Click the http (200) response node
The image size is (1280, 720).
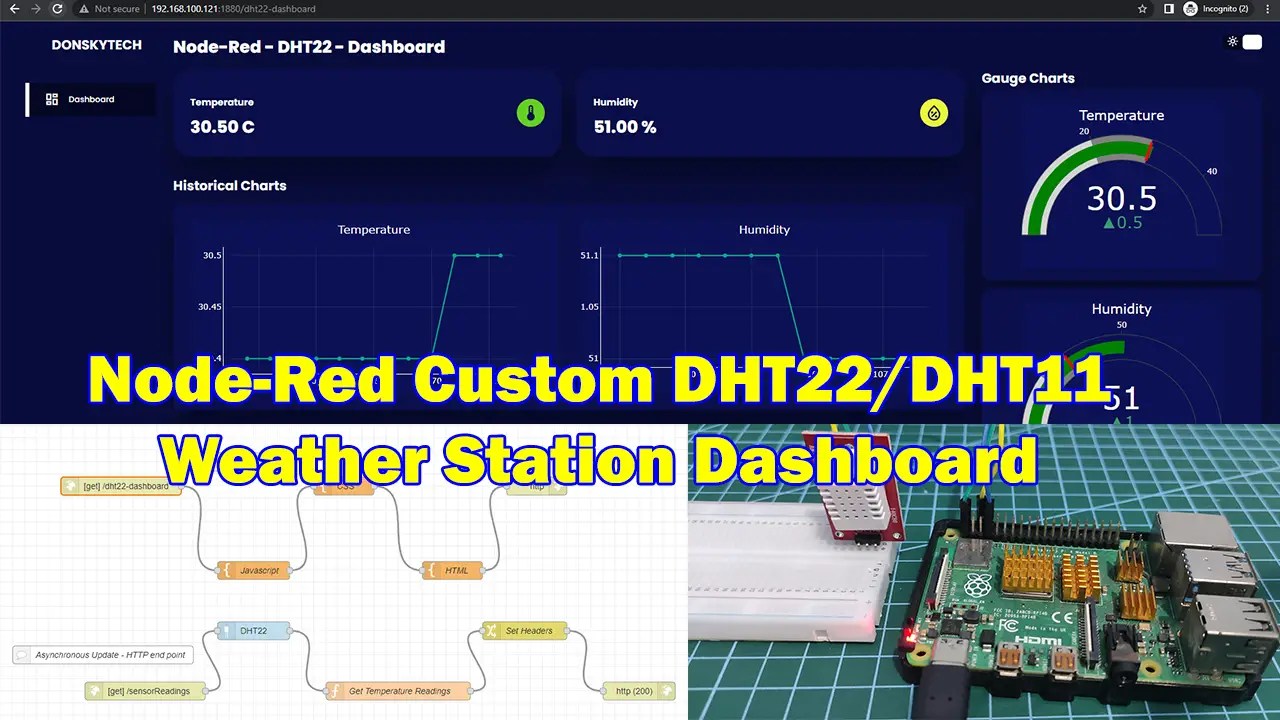[638, 690]
